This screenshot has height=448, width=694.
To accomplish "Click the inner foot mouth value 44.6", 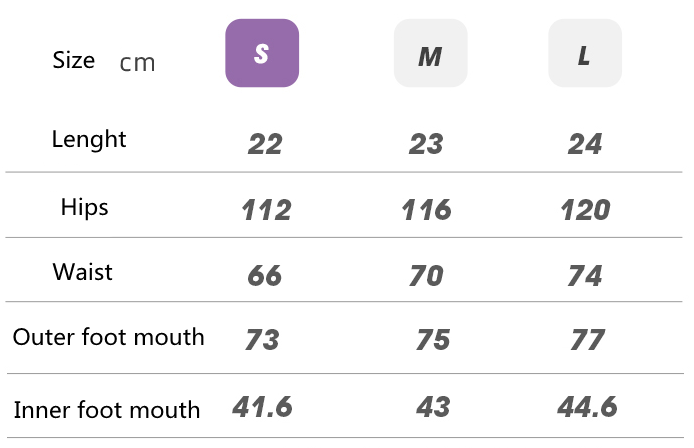I will tap(587, 407).
